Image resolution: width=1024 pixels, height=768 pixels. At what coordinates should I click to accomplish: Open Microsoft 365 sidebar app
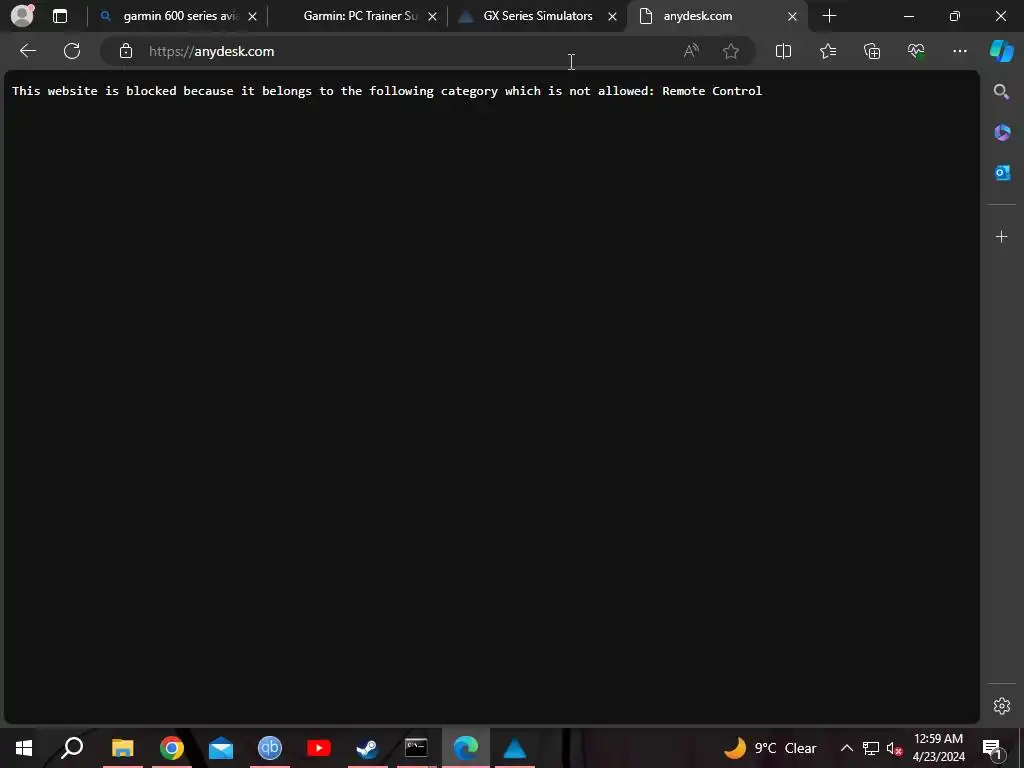[1002, 133]
